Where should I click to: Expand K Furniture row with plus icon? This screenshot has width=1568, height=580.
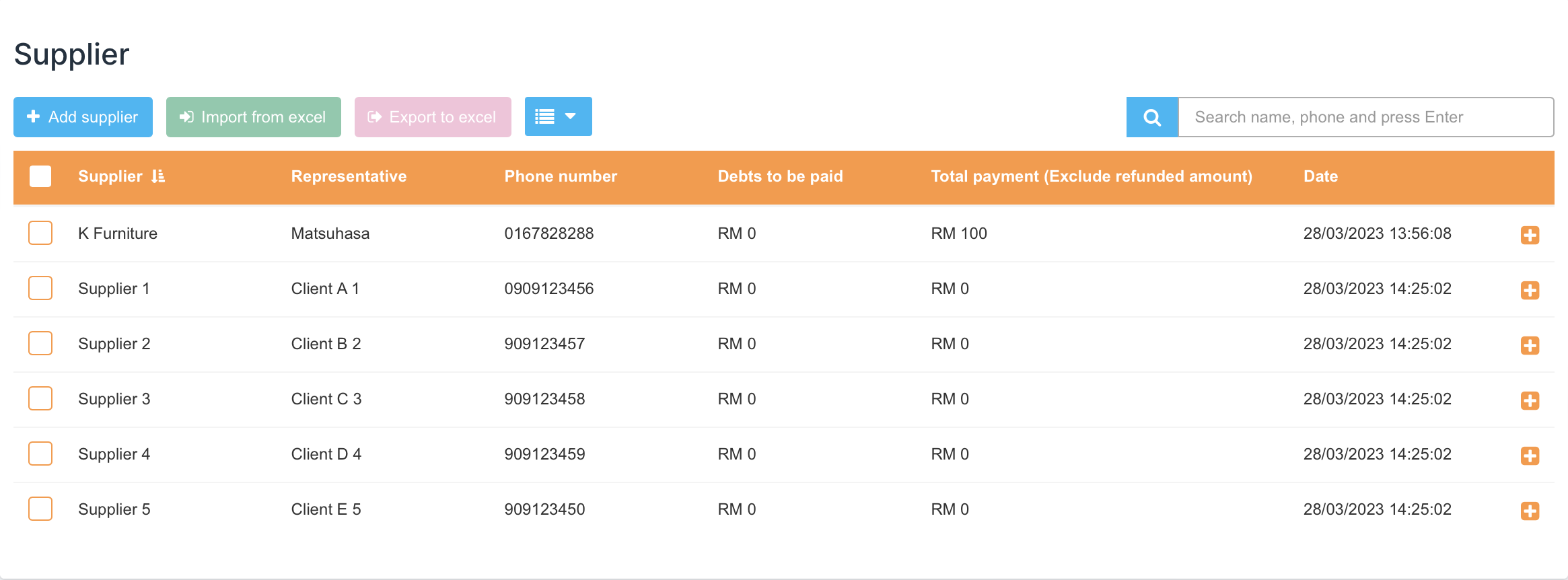tap(1530, 235)
